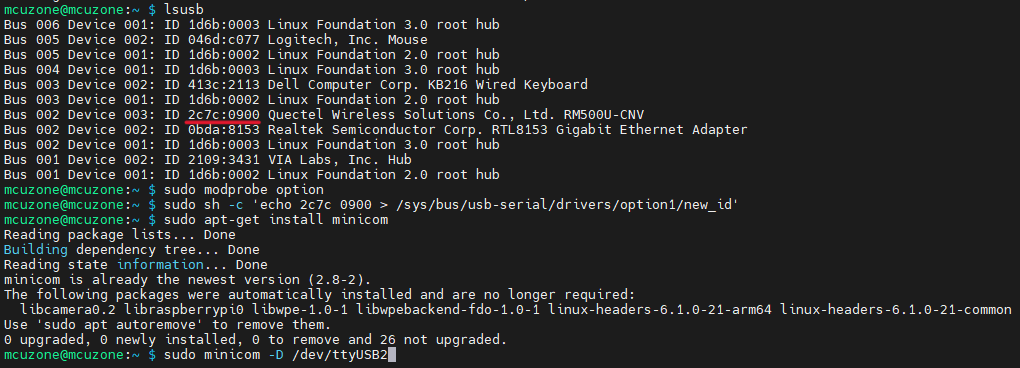Click the Dell KB216 Wired Keyboard entry
Screen dimensions: 1020x368
coord(428,85)
